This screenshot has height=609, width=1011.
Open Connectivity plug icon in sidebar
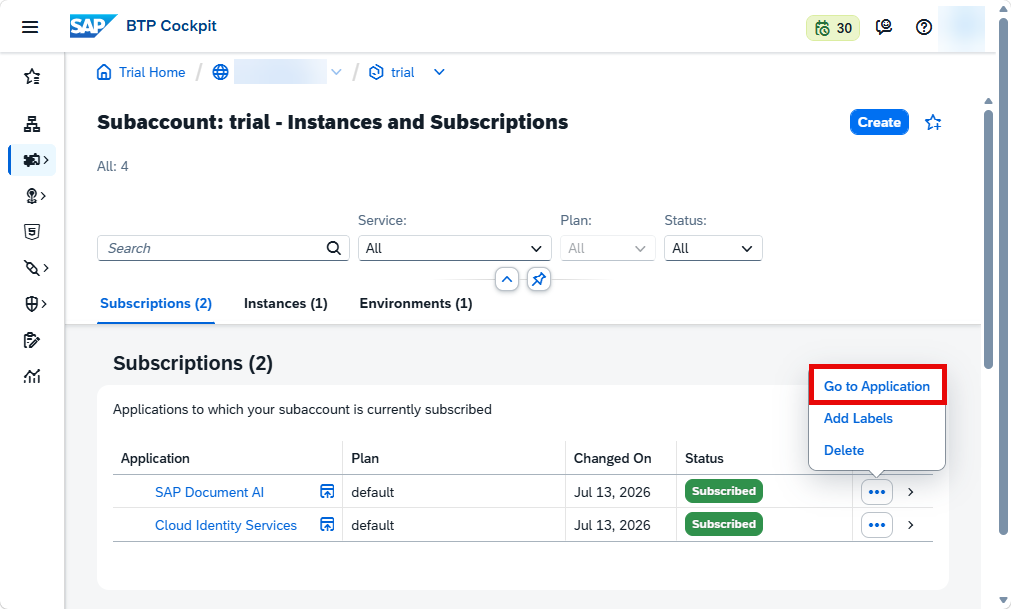click(x=31, y=267)
